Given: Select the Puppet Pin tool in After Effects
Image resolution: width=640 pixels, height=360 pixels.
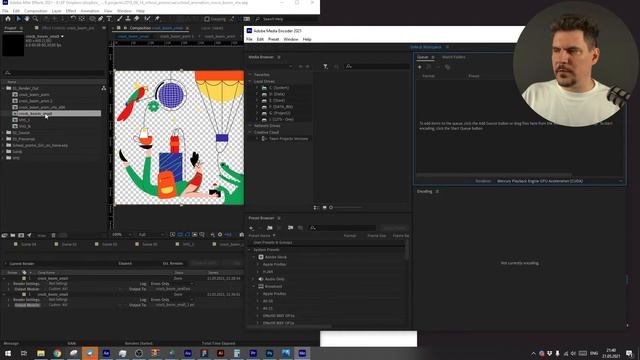Looking at the screenshot, I should point(157,19).
